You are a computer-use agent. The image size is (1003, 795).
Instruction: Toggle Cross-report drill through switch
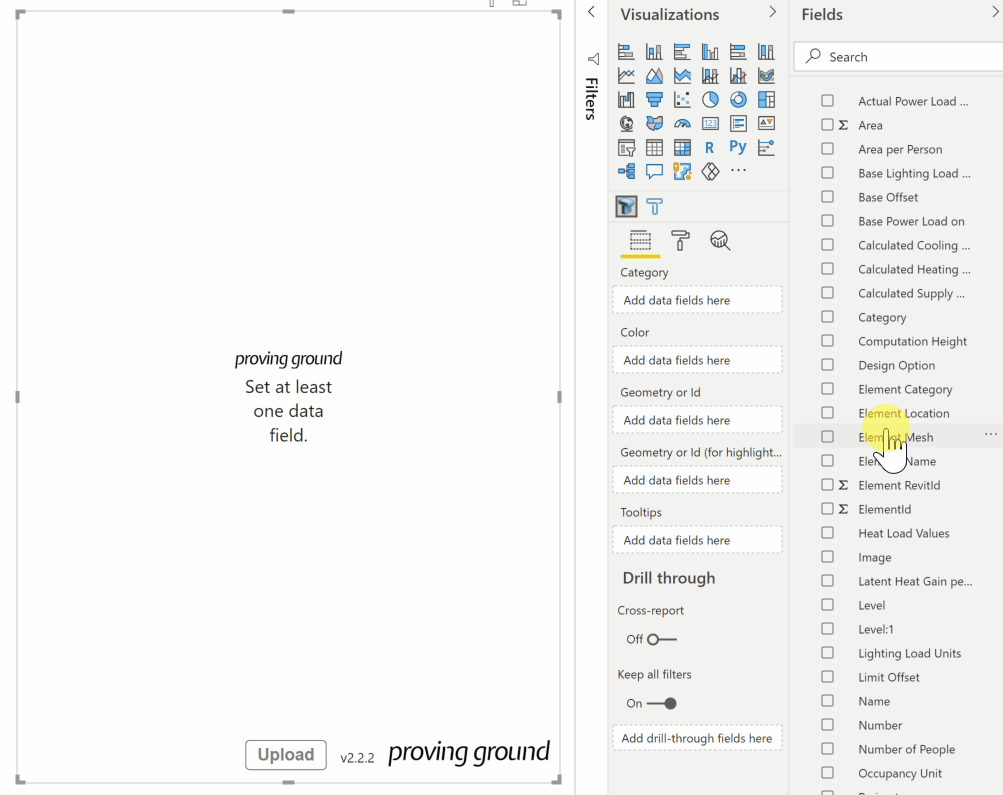click(661, 640)
